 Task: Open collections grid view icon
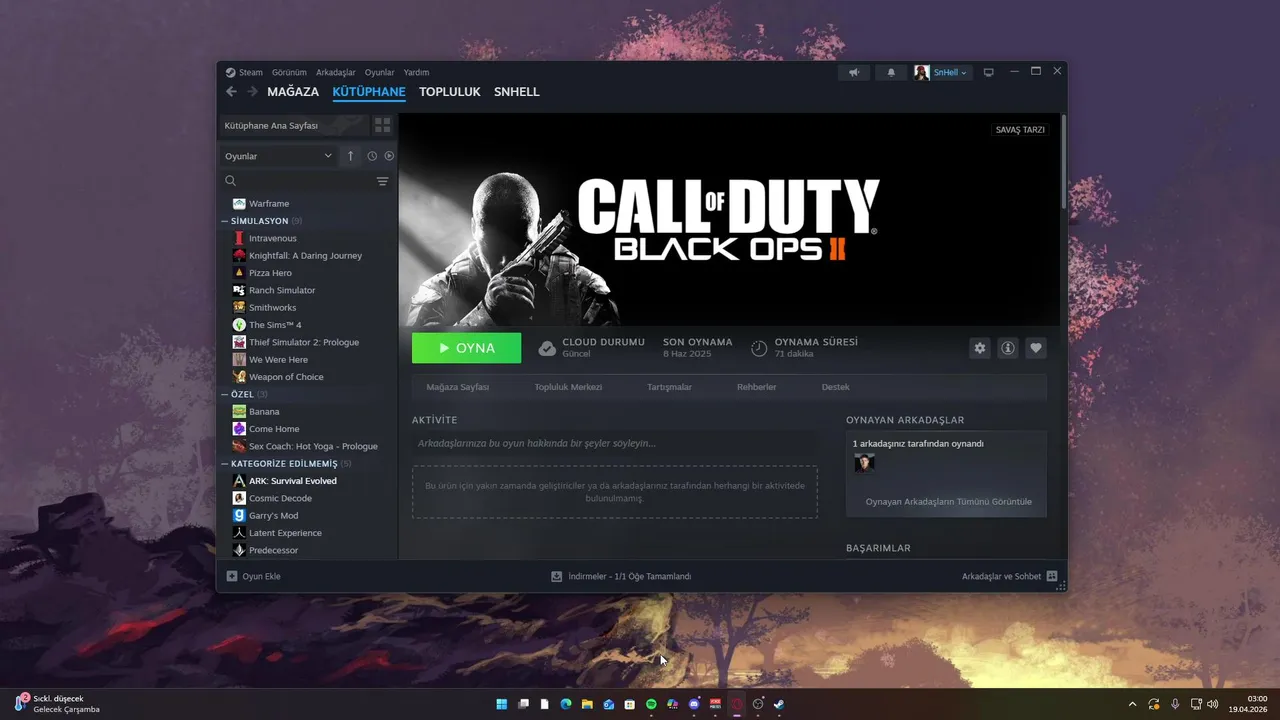[383, 125]
